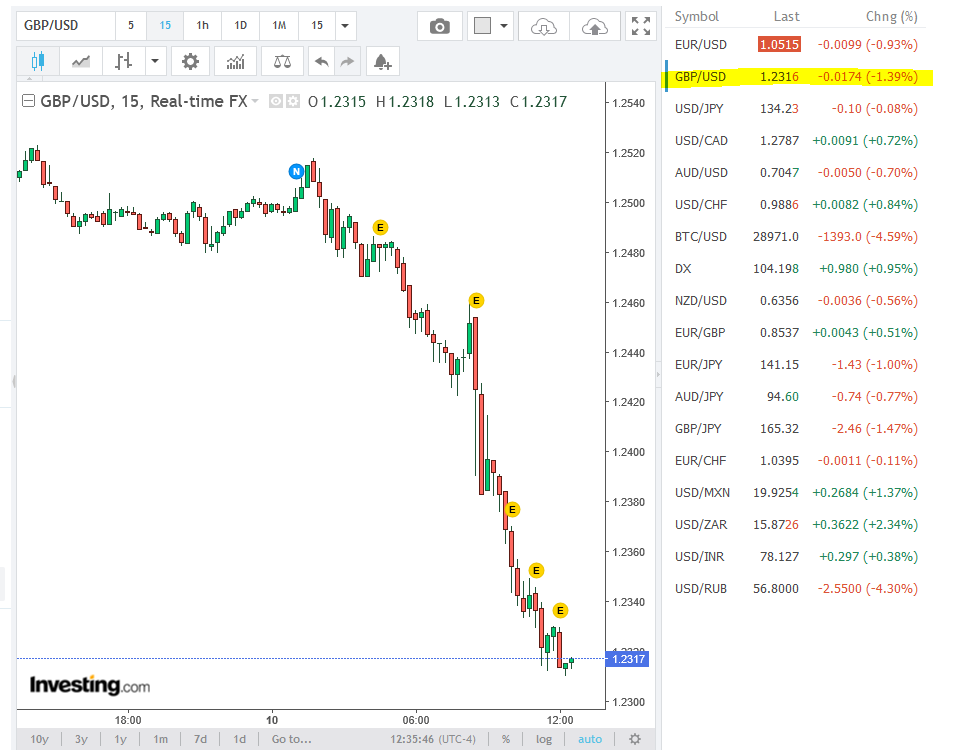975x750 pixels.
Task: Collapse the chart legend using the minus box
Action: click(x=28, y=101)
